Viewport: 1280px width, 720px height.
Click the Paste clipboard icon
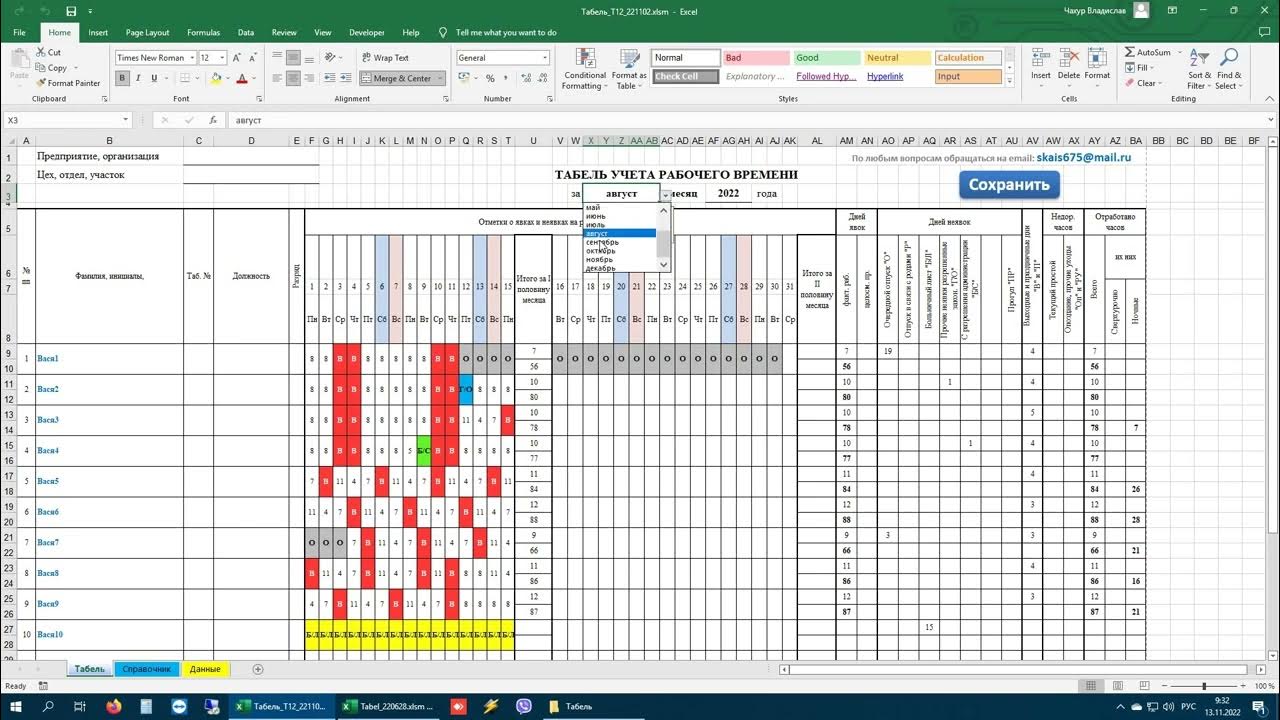[18, 60]
